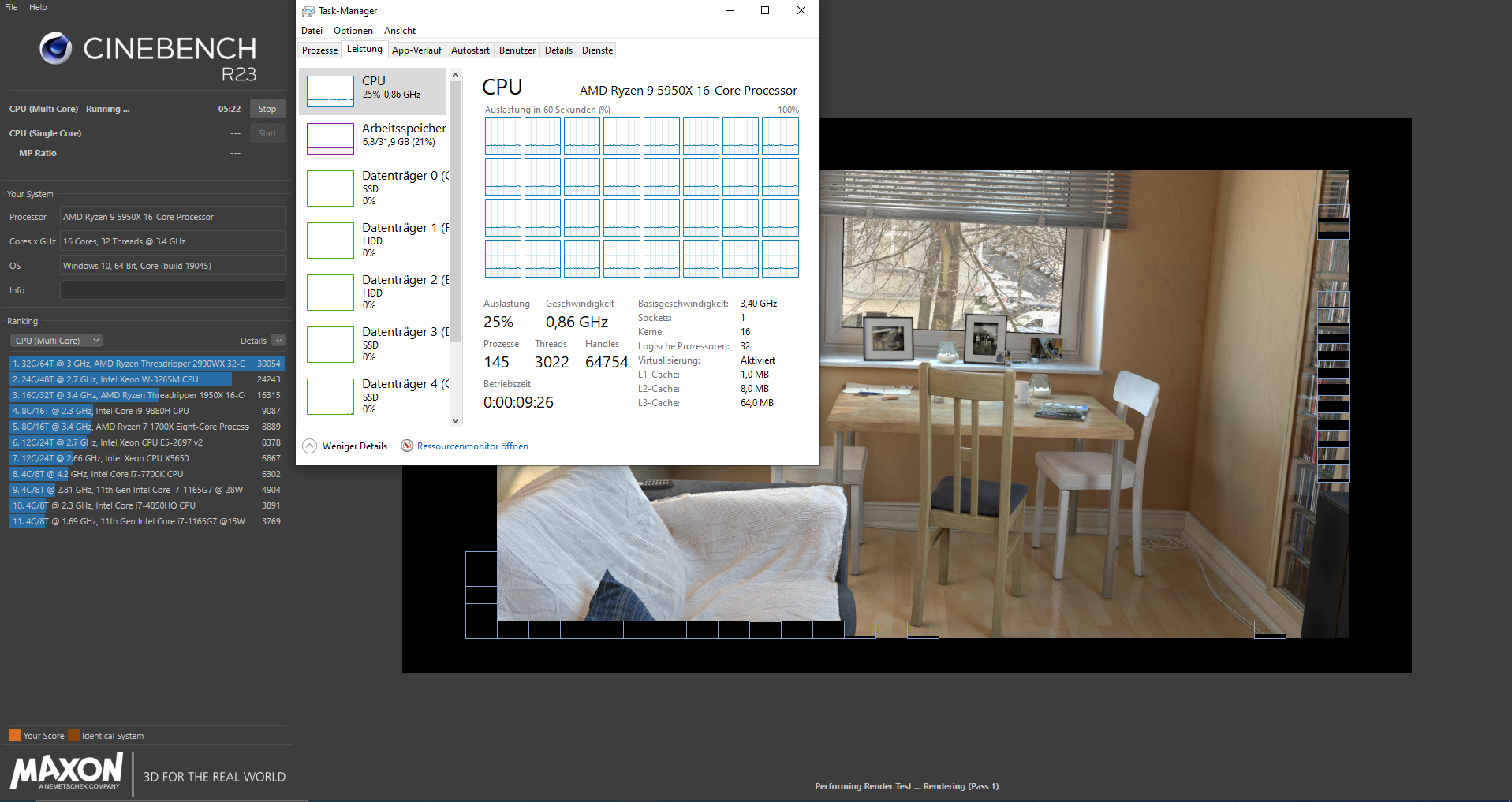Select ranking row Intel Xeon W-3265M
This screenshot has height=802, width=1512.
[x=147, y=379]
